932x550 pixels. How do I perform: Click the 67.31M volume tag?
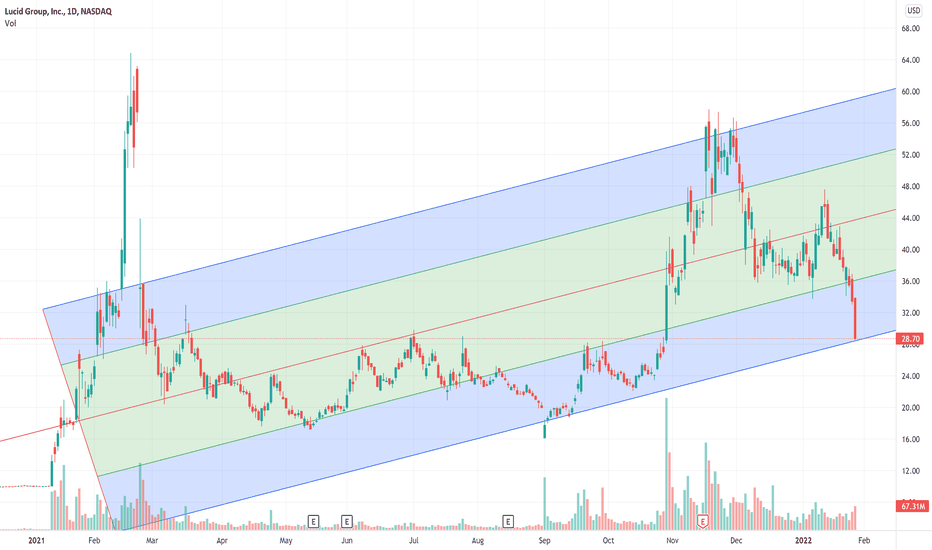912,506
